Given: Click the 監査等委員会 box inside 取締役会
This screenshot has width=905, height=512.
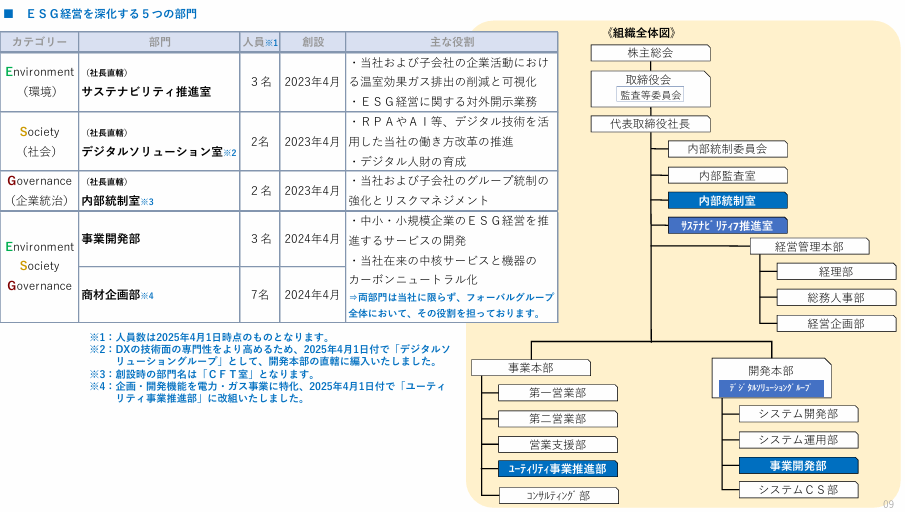Looking at the screenshot, I should pos(650,95).
